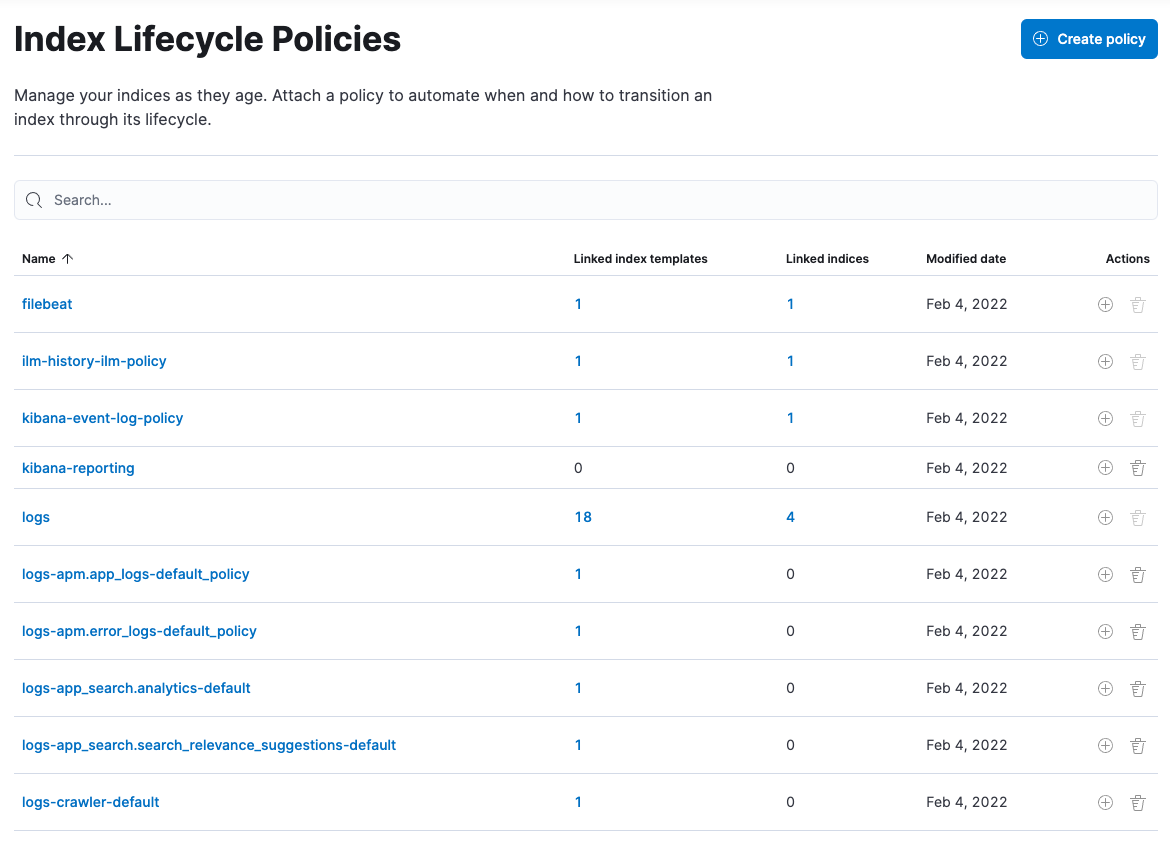The height and width of the screenshot is (842, 1170).
Task: Click the add icon beside kibana-event-log-policy
Action: click(1105, 418)
